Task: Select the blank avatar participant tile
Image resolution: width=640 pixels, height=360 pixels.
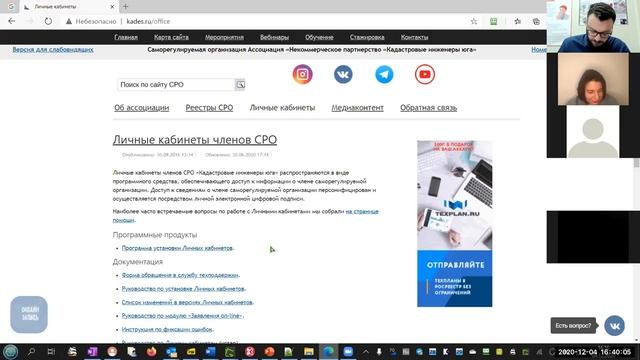Action: coord(593,131)
